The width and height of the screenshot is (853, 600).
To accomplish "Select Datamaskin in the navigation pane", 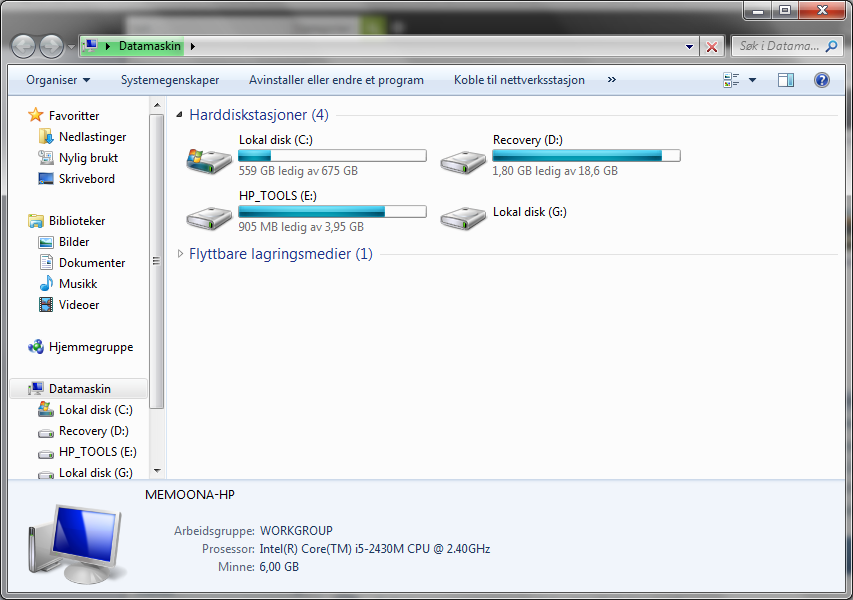I will click(x=79, y=389).
